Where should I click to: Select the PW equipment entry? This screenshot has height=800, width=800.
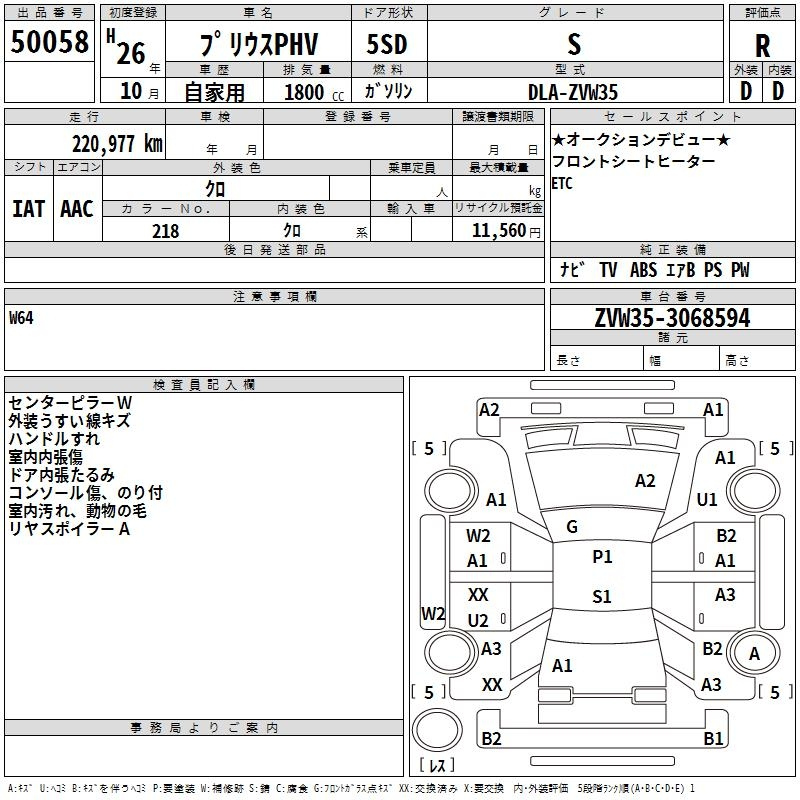tap(740, 270)
